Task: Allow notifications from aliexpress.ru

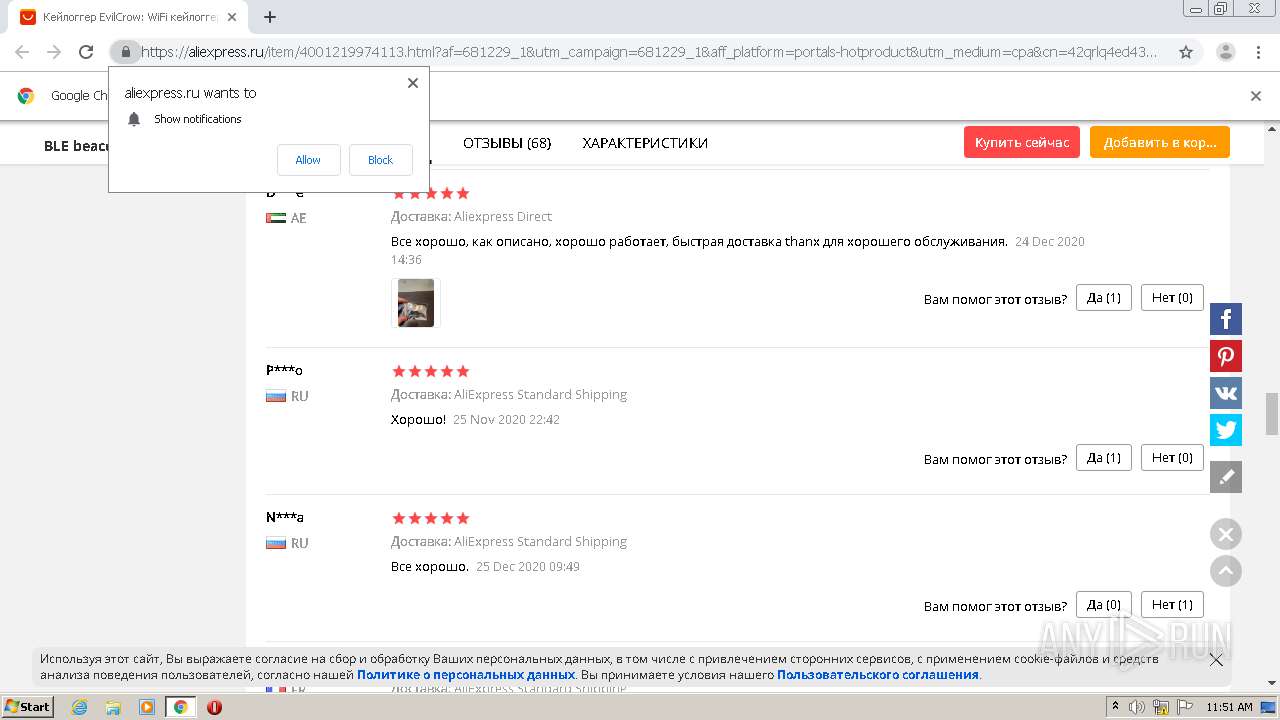Action: (308, 160)
